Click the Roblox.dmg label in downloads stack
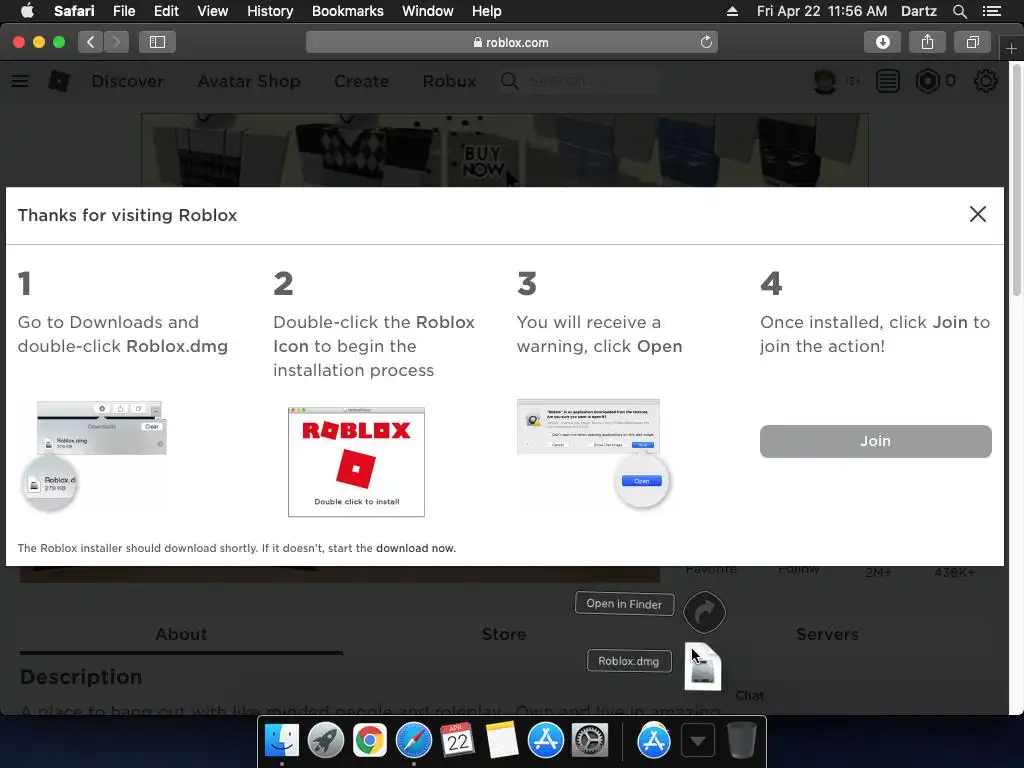 [629, 661]
